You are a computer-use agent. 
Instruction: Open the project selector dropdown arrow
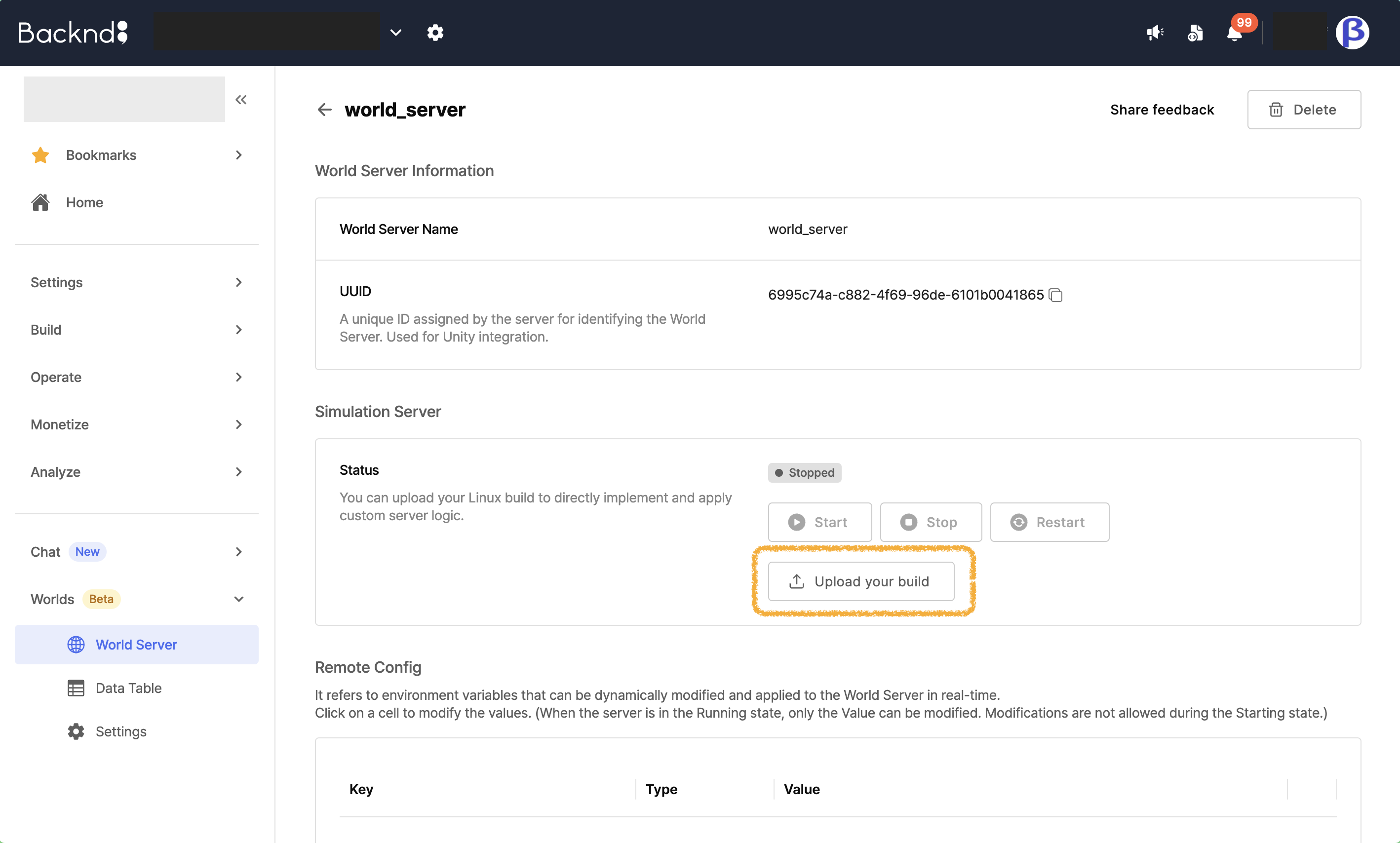[x=396, y=33]
